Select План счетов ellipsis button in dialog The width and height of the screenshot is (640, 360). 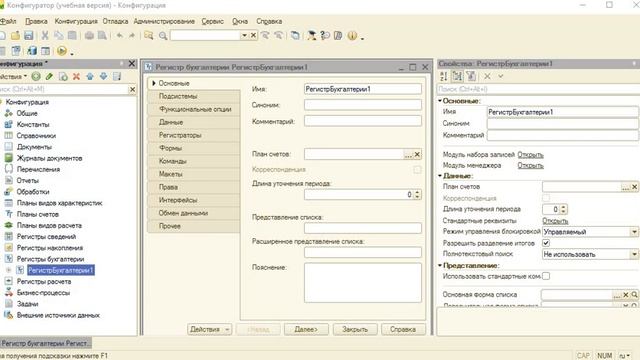pos(408,155)
